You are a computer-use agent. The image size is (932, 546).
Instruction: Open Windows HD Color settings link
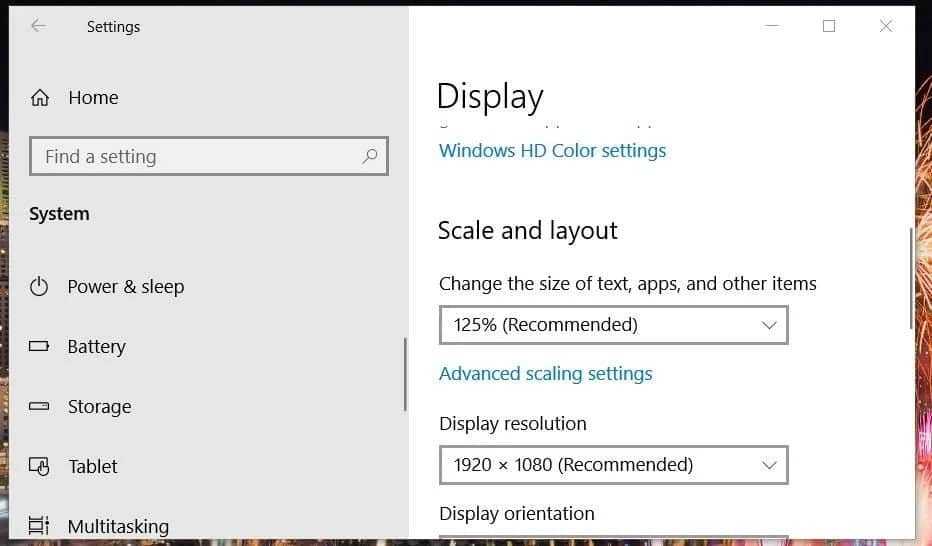click(x=552, y=151)
